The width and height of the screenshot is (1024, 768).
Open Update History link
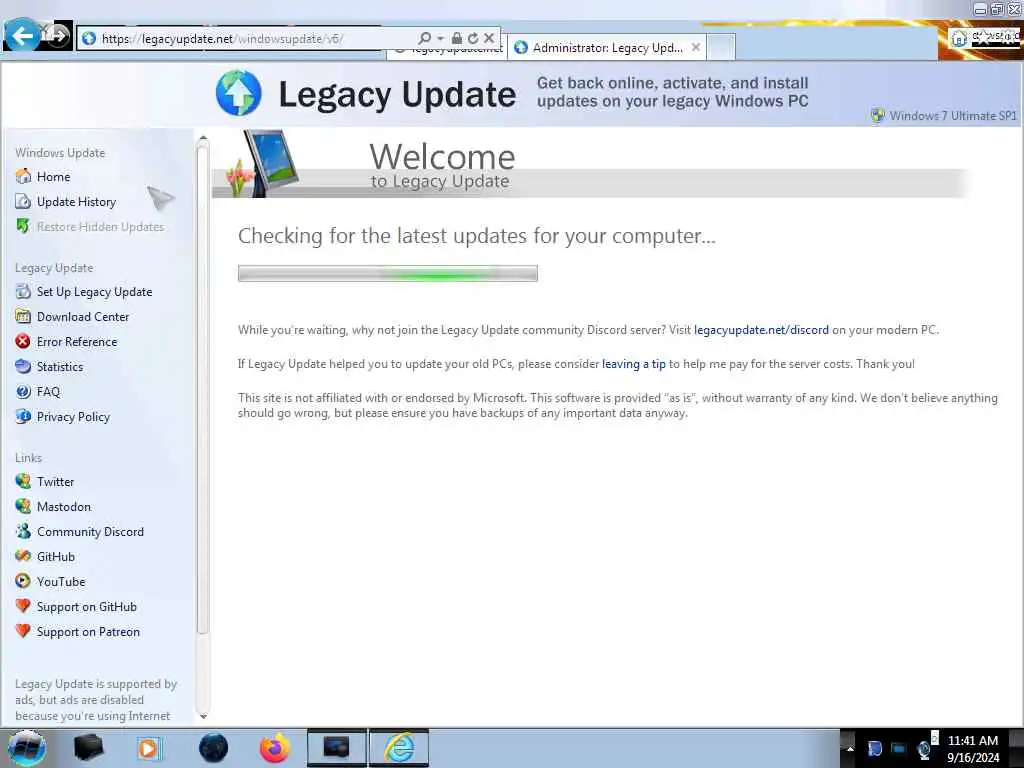pos(76,202)
